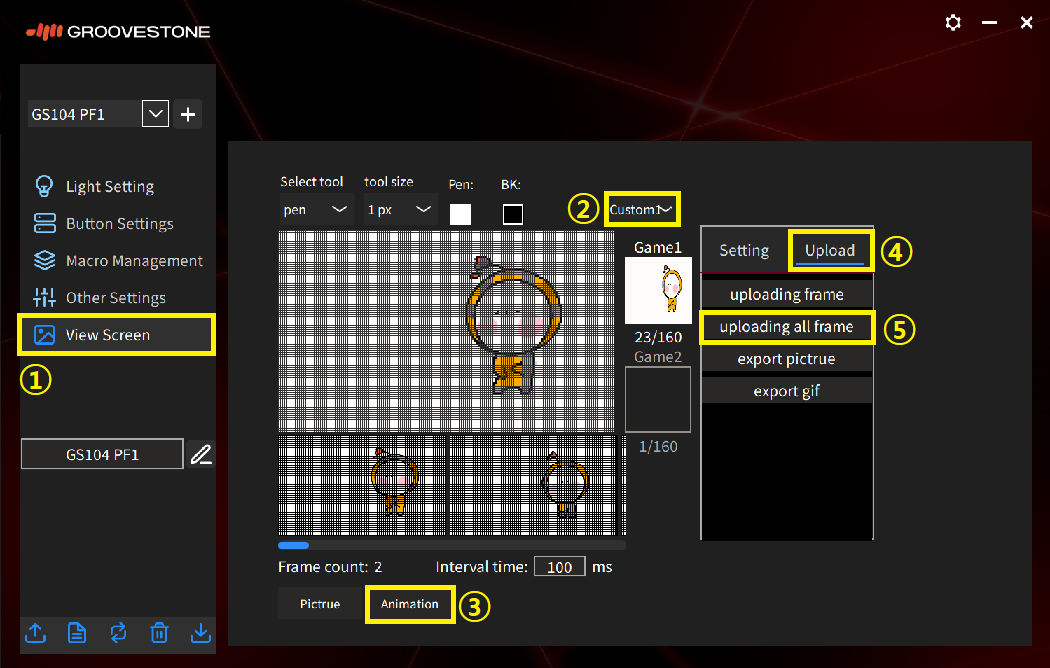Click the export gif button
Viewport: 1050px width, 668px height.
point(786,391)
